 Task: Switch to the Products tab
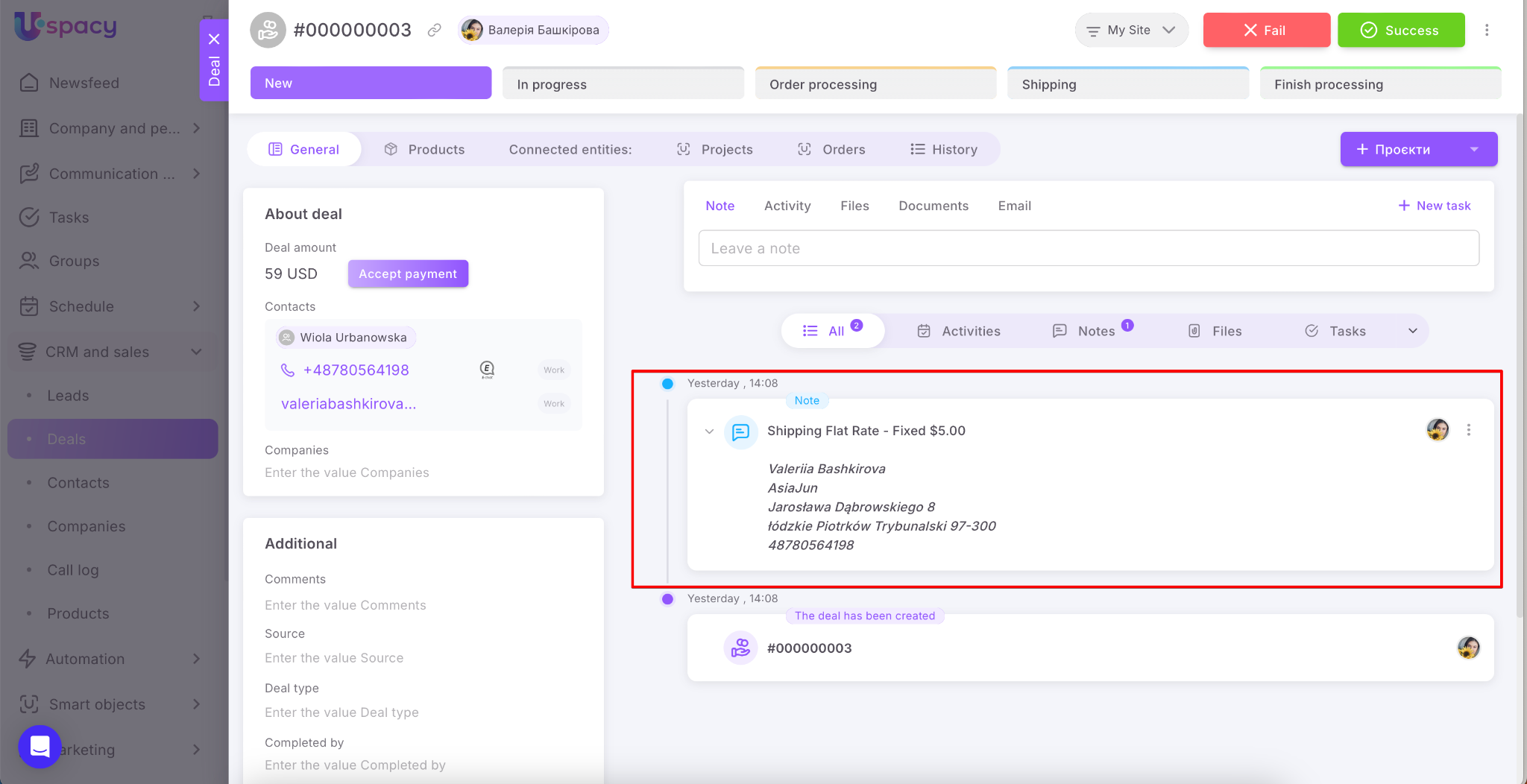pos(424,149)
